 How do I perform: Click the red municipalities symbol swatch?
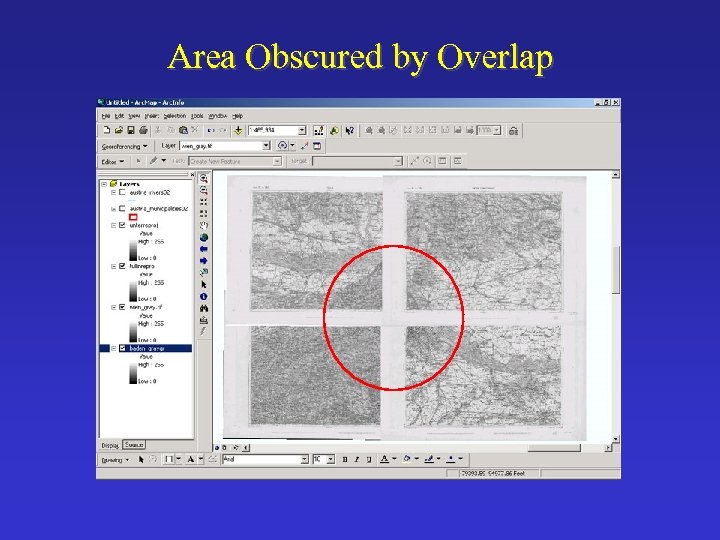click(x=133, y=217)
